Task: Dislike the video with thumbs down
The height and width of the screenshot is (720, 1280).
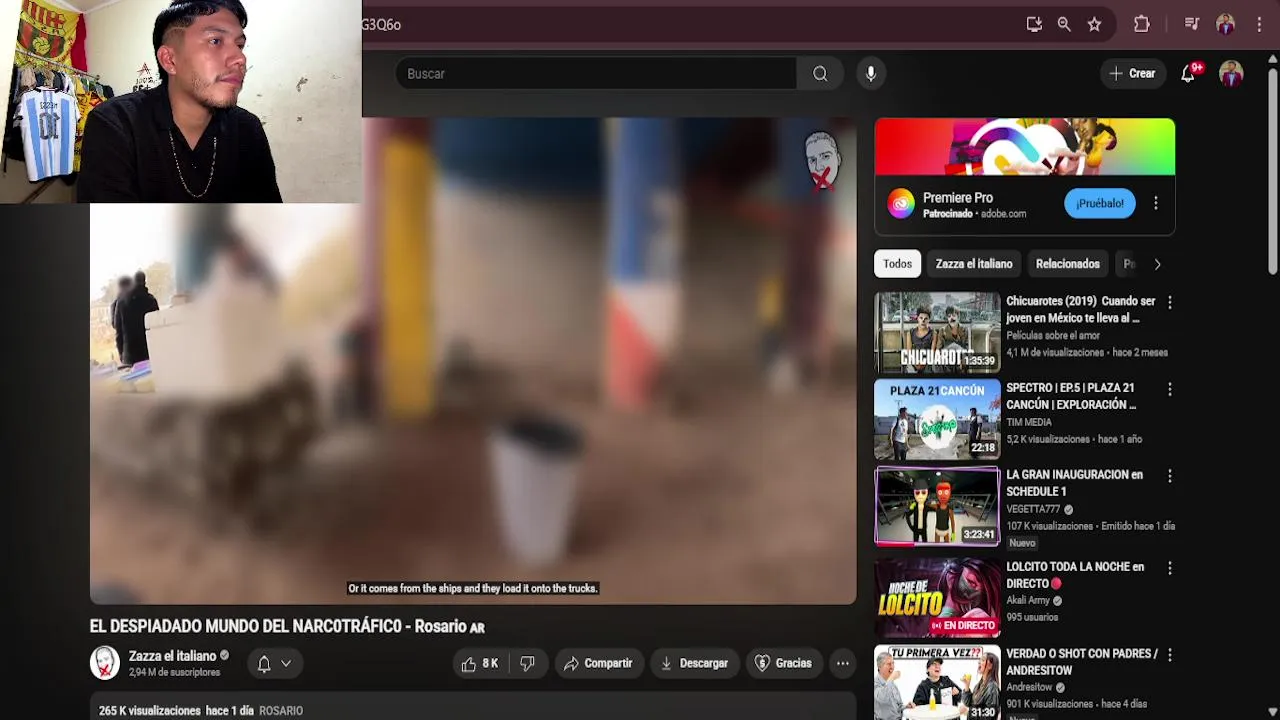Action: coord(527,663)
